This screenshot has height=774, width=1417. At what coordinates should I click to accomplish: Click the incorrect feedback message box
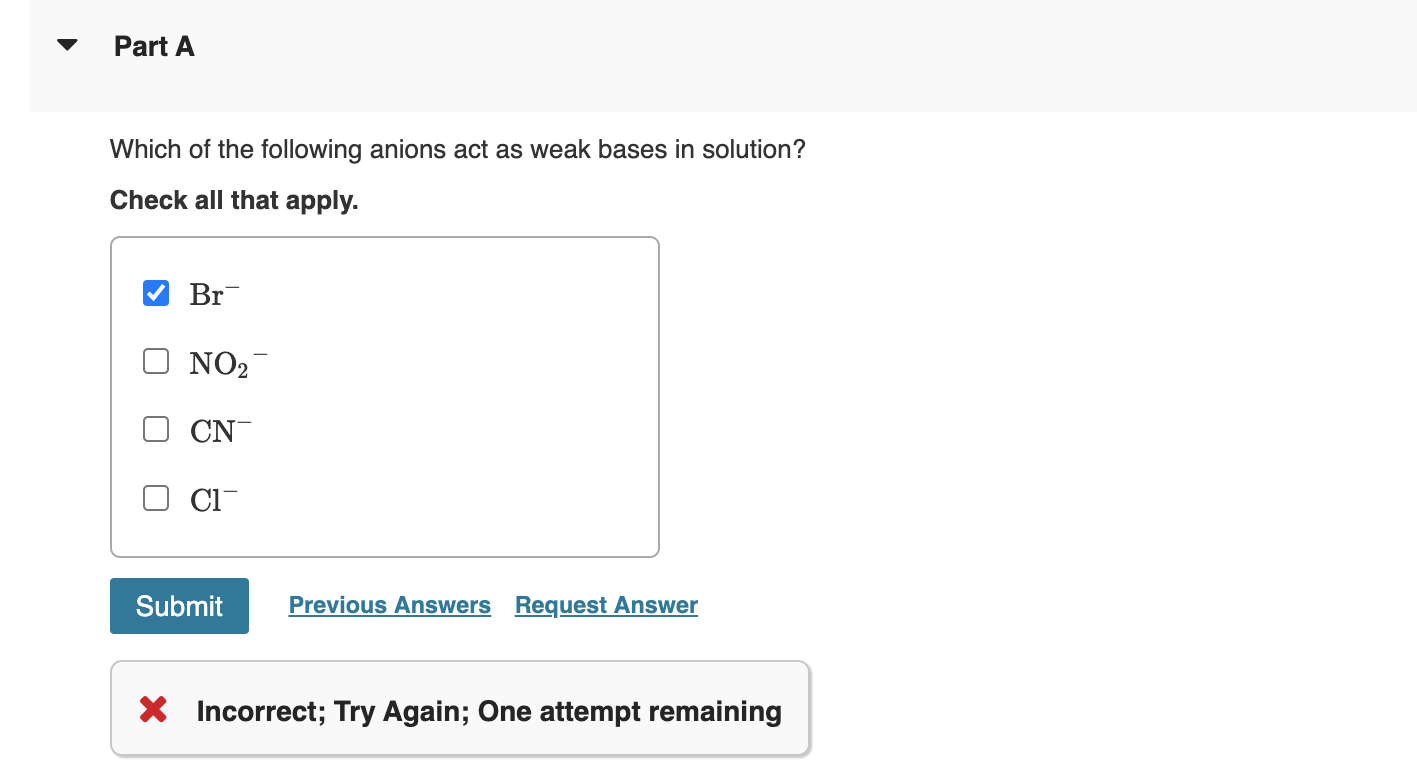[460, 710]
